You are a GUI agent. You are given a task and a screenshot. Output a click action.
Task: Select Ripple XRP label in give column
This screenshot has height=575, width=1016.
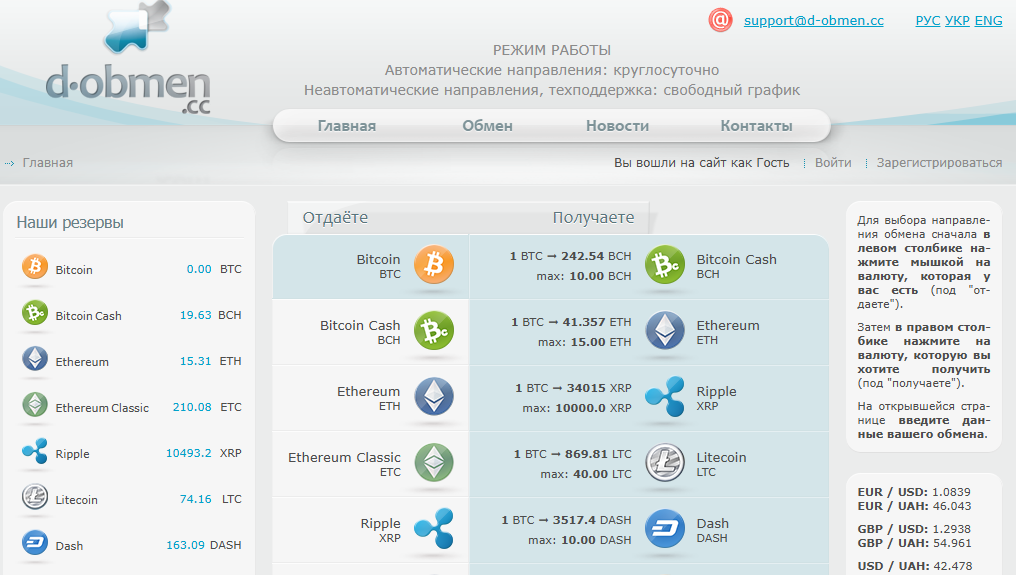[381, 530]
